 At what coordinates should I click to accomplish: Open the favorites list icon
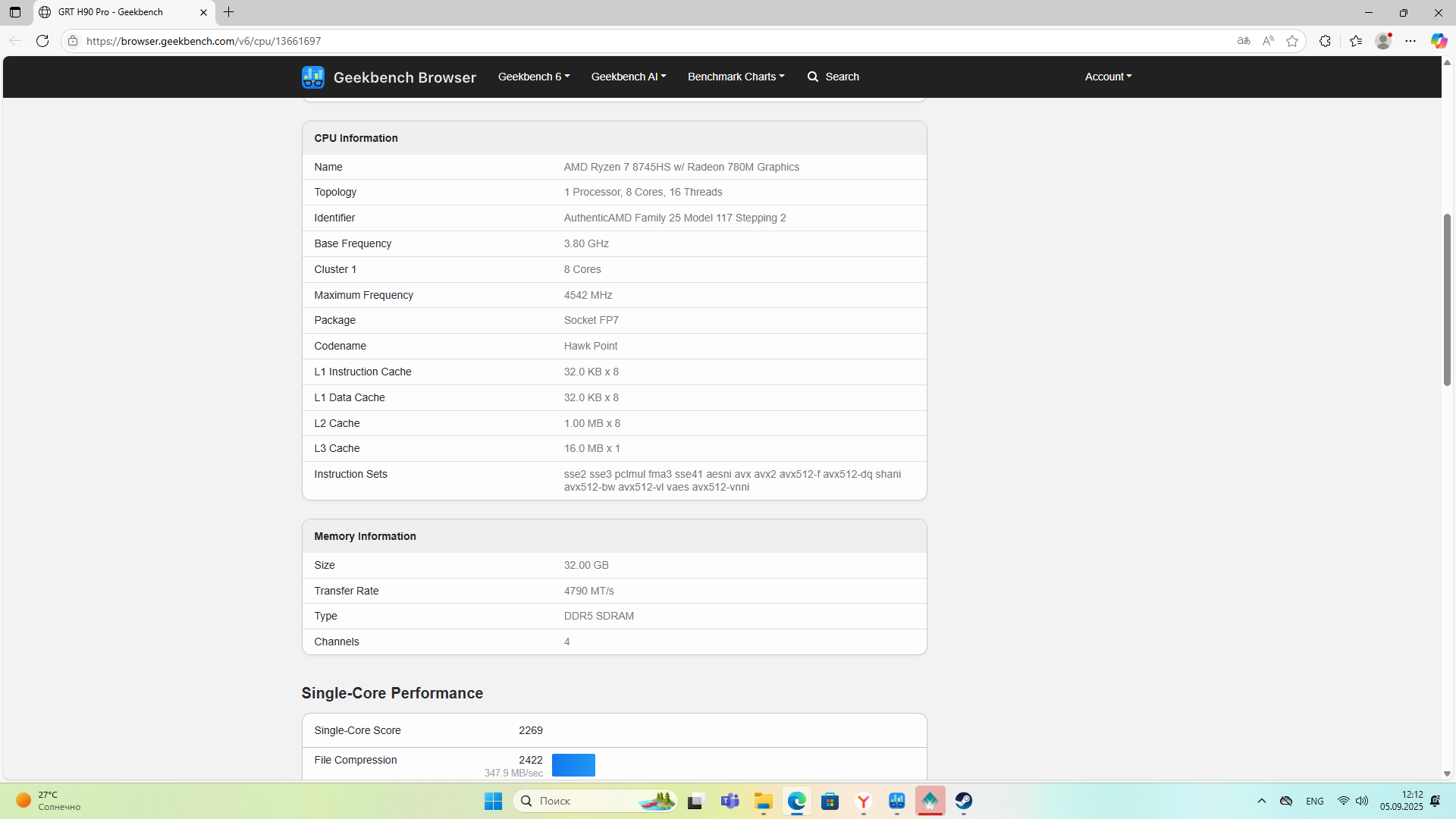click(x=1356, y=41)
